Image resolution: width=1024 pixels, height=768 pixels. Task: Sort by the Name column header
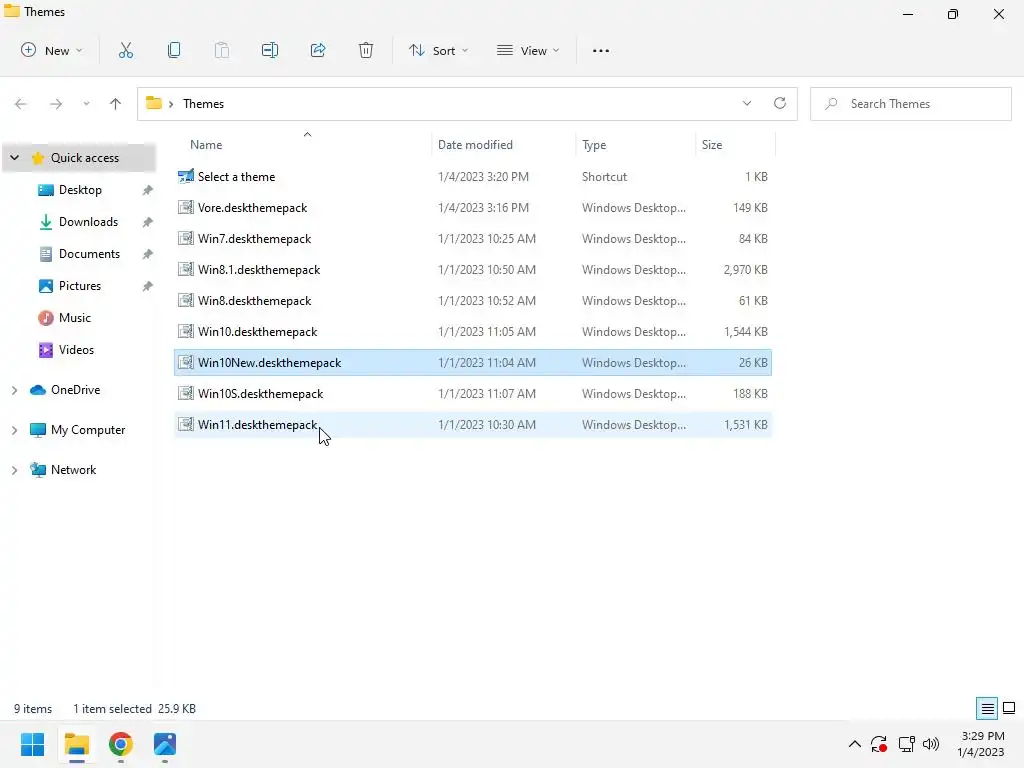pyautogui.click(x=206, y=145)
